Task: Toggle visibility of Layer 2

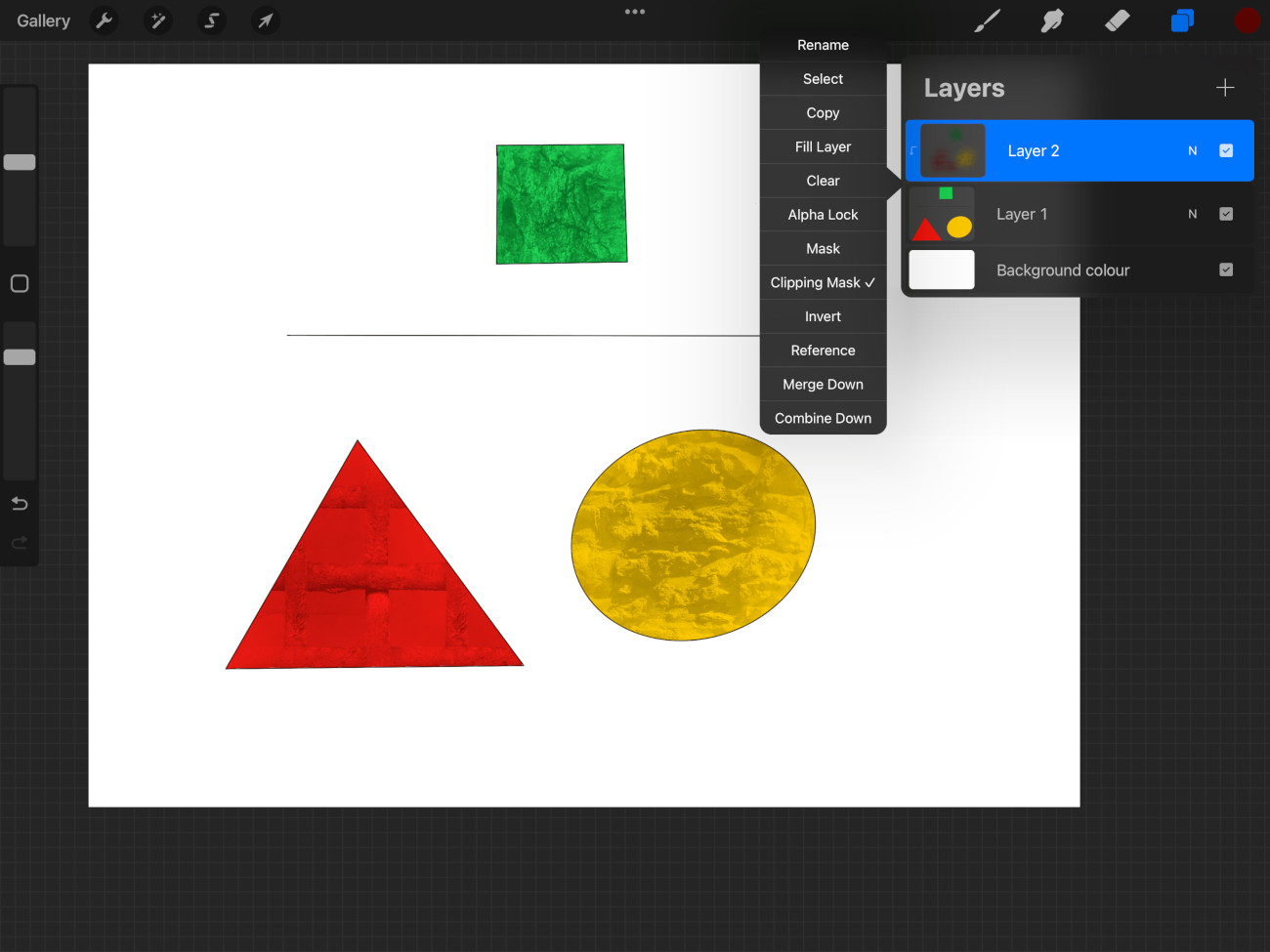Action: (x=1226, y=150)
